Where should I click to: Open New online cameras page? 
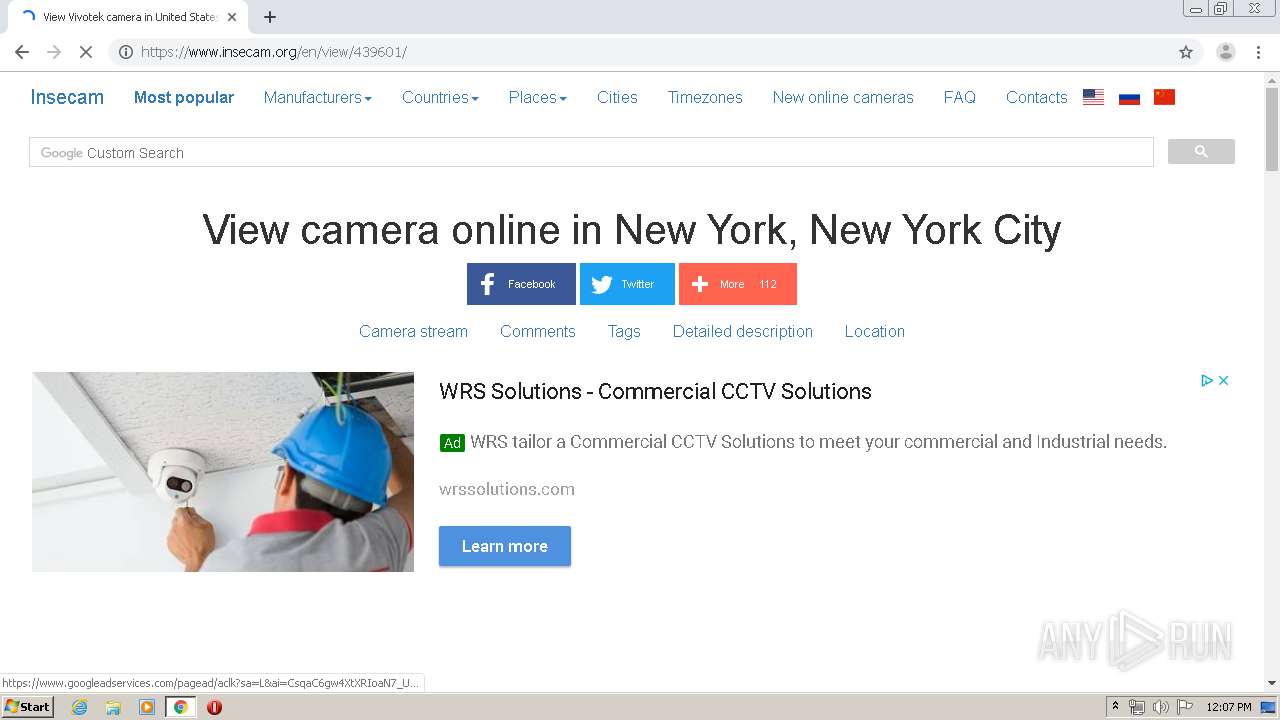(x=843, y=97)
